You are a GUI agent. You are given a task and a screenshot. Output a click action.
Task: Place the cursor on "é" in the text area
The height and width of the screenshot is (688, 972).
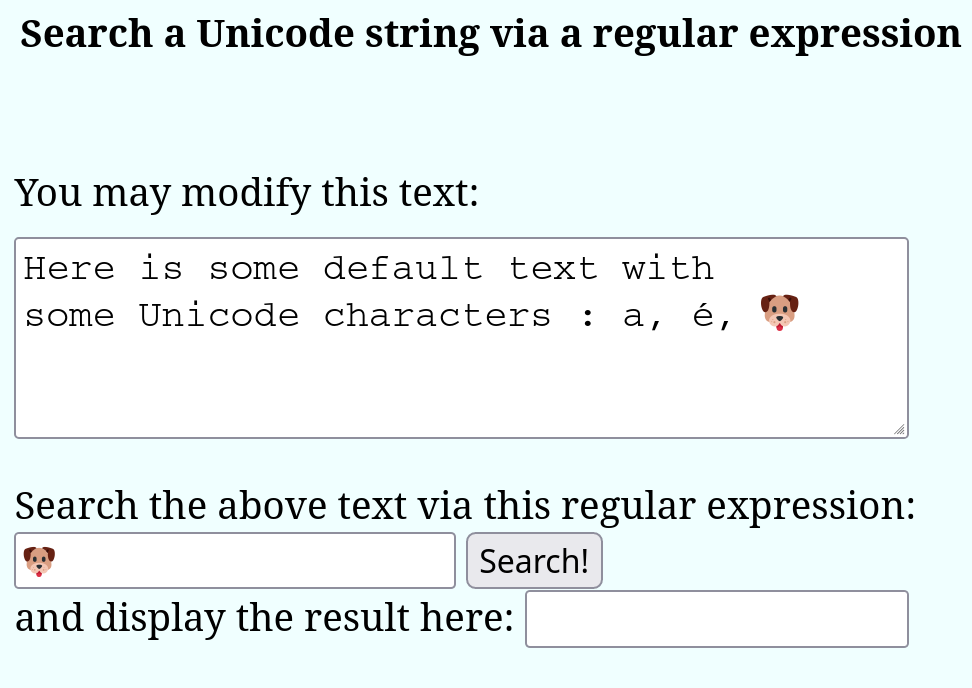704,314
